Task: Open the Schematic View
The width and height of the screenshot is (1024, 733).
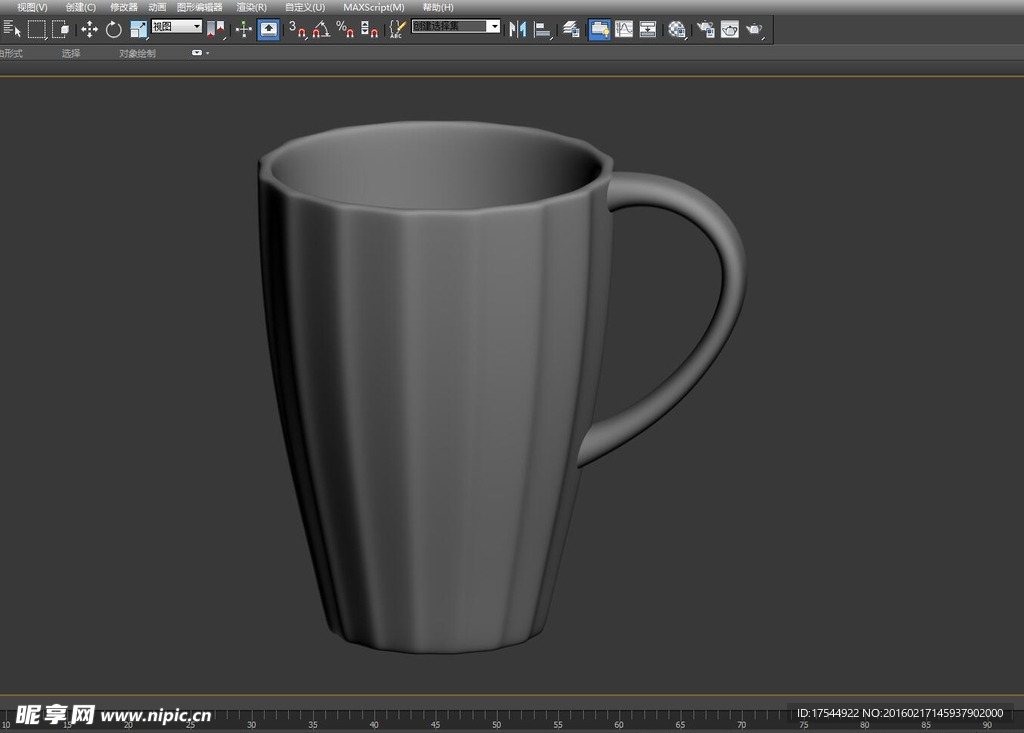Action: click(x=648, y=29)
